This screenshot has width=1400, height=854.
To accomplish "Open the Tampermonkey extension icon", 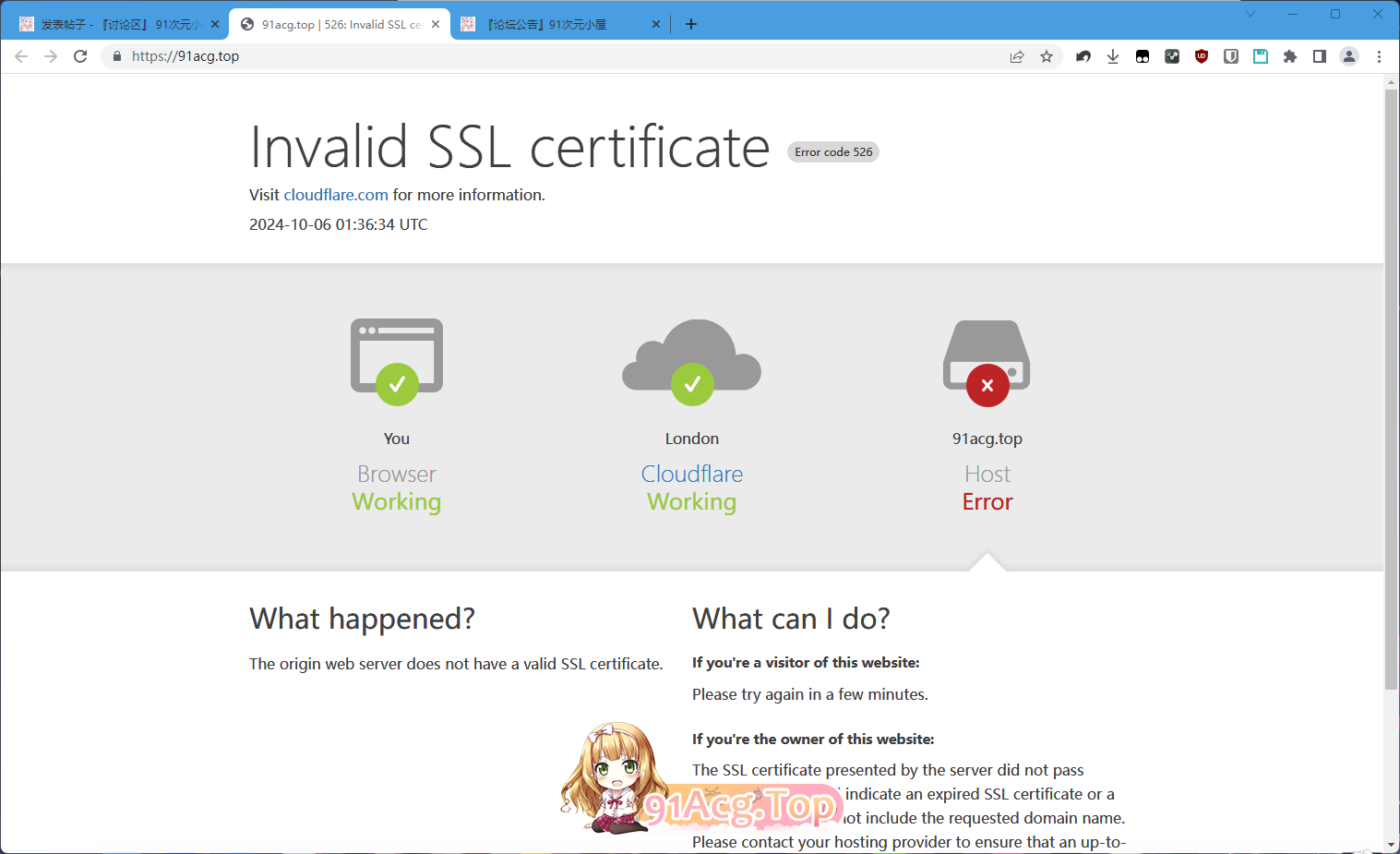I will (x=1143, y=56).
